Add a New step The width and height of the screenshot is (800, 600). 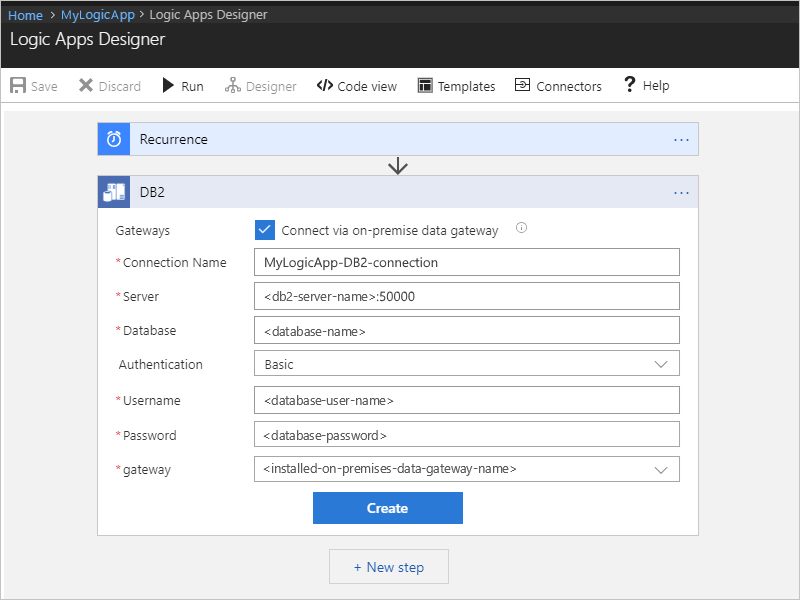(x=388, y=566)
